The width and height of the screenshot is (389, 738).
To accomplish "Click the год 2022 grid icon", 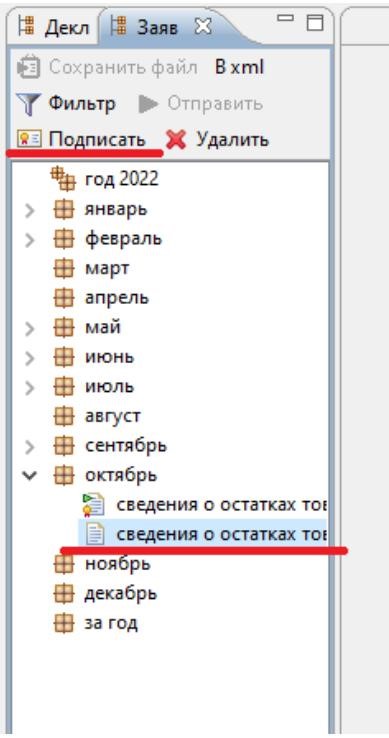I will [x=63, y=179].
